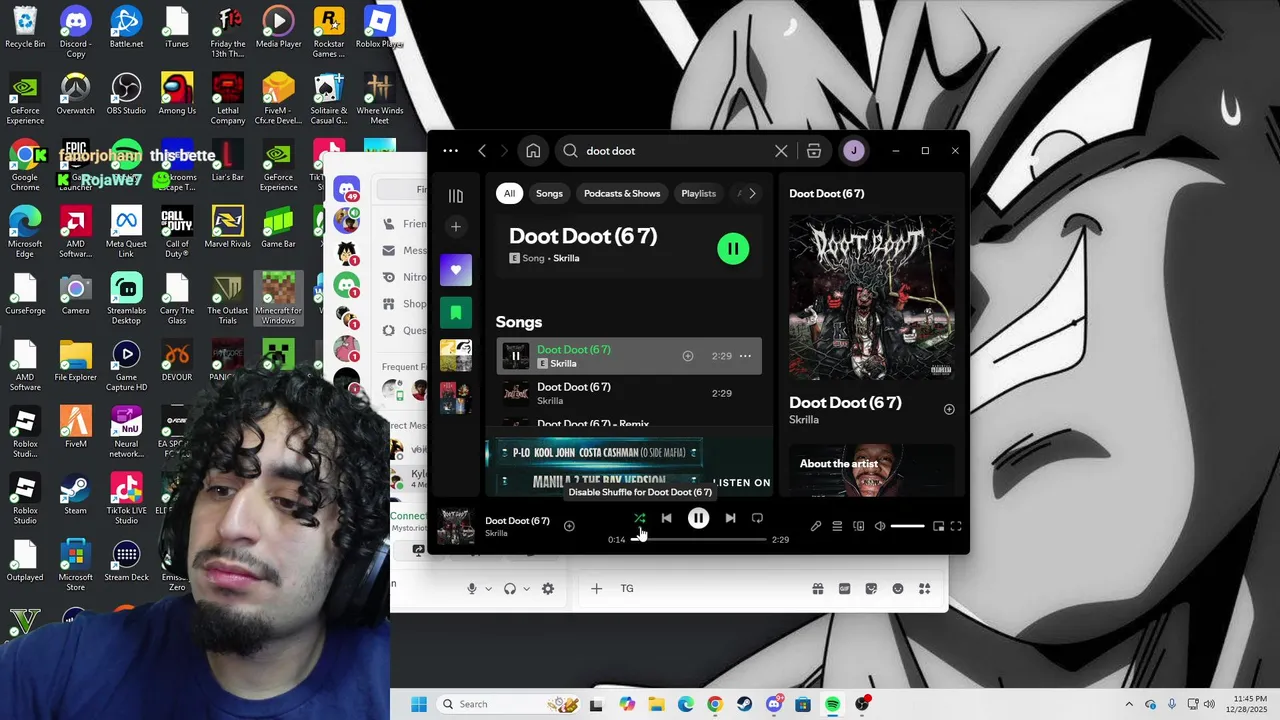Open Discord sticker picker
This screenshot has width=1280, height=720.
(x=871, y=589)
